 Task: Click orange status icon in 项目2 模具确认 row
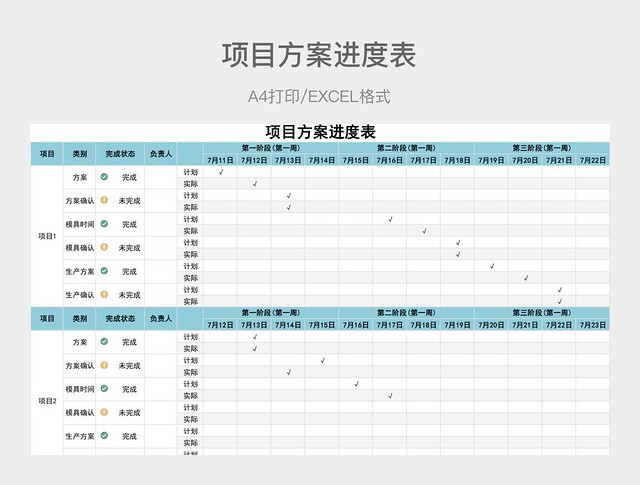[104, 412]
